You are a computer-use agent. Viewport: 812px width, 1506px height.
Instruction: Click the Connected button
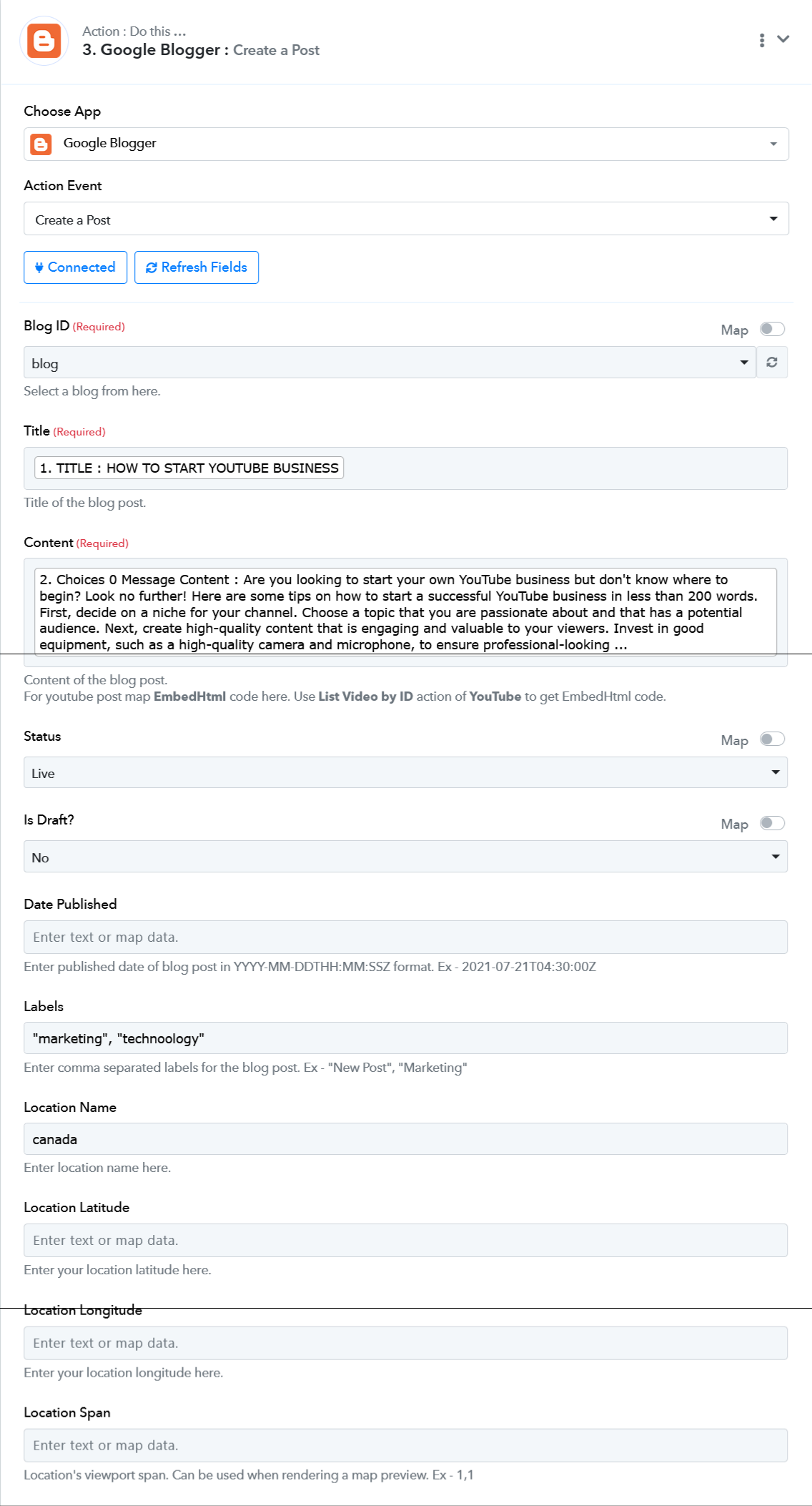(x=75, y=267)
